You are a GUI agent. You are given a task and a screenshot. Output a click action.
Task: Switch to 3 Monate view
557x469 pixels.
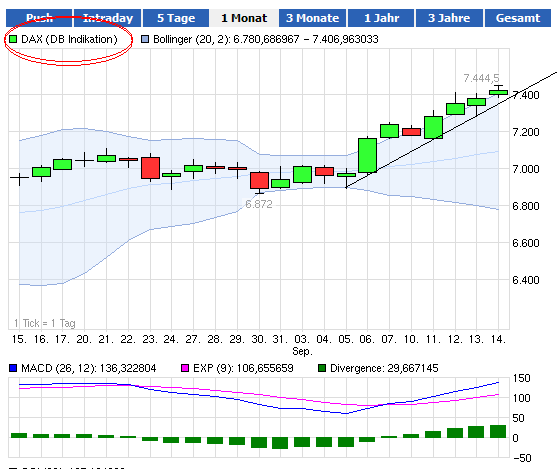[312, 18]
